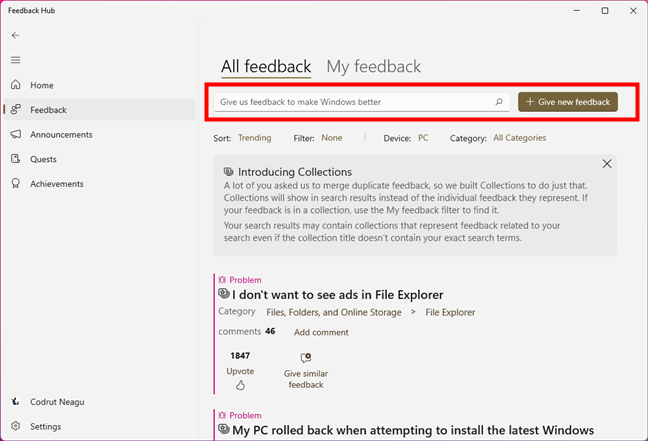Click the Upvote label
The height and width of the screenshot is (441, 648).
(240, 371)
